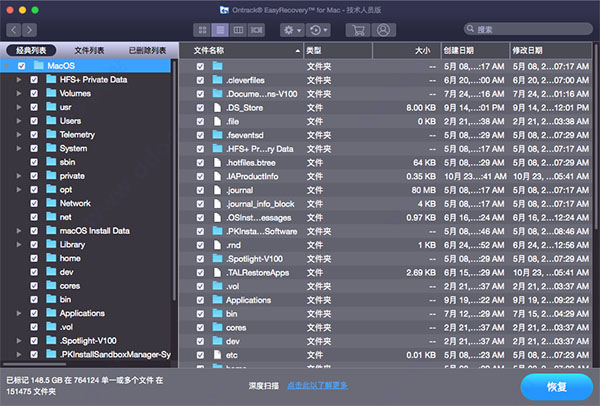Click the .file document icon in list

(x=217, y=121)
